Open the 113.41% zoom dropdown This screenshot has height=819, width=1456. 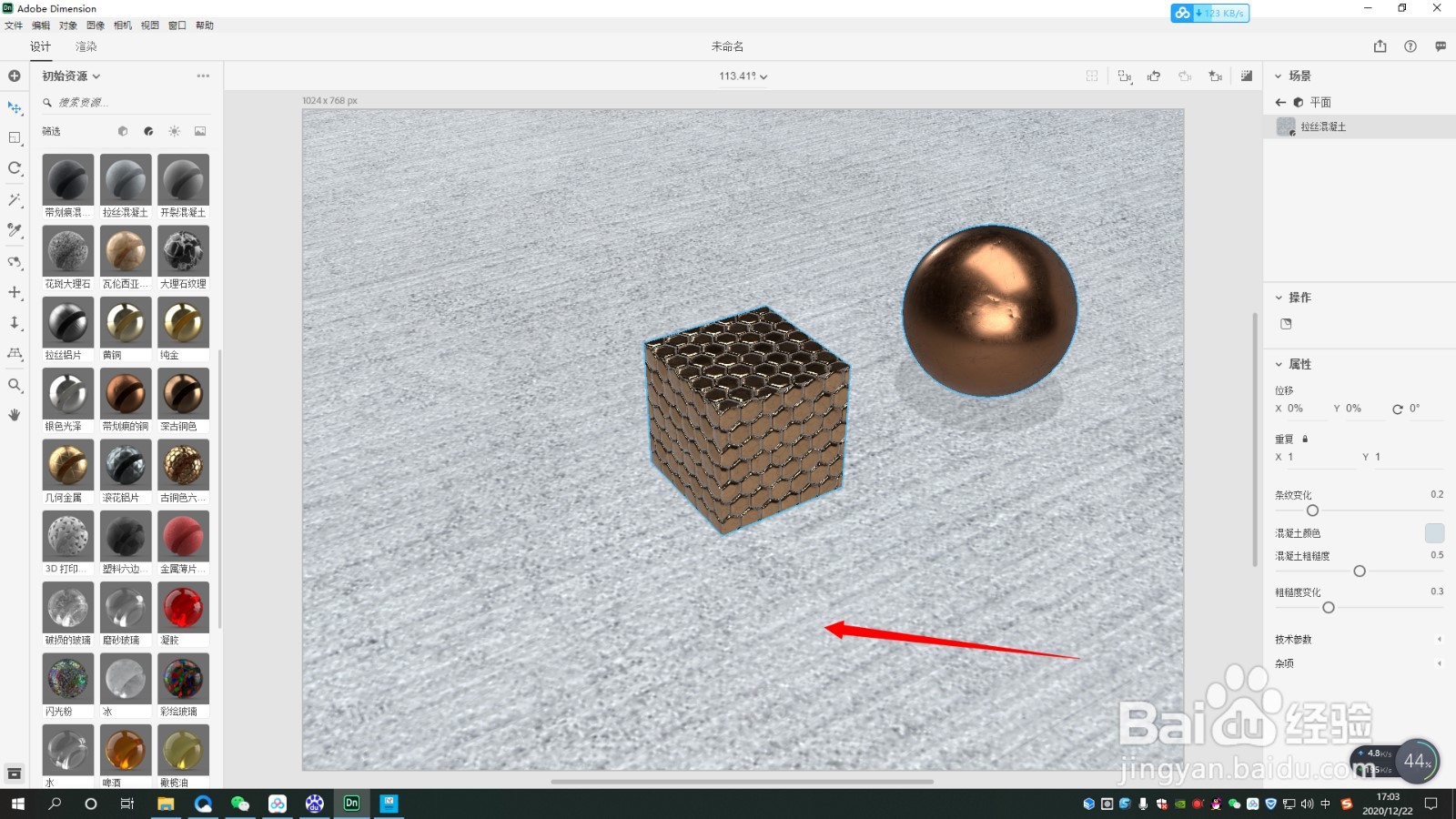[743, 76]
